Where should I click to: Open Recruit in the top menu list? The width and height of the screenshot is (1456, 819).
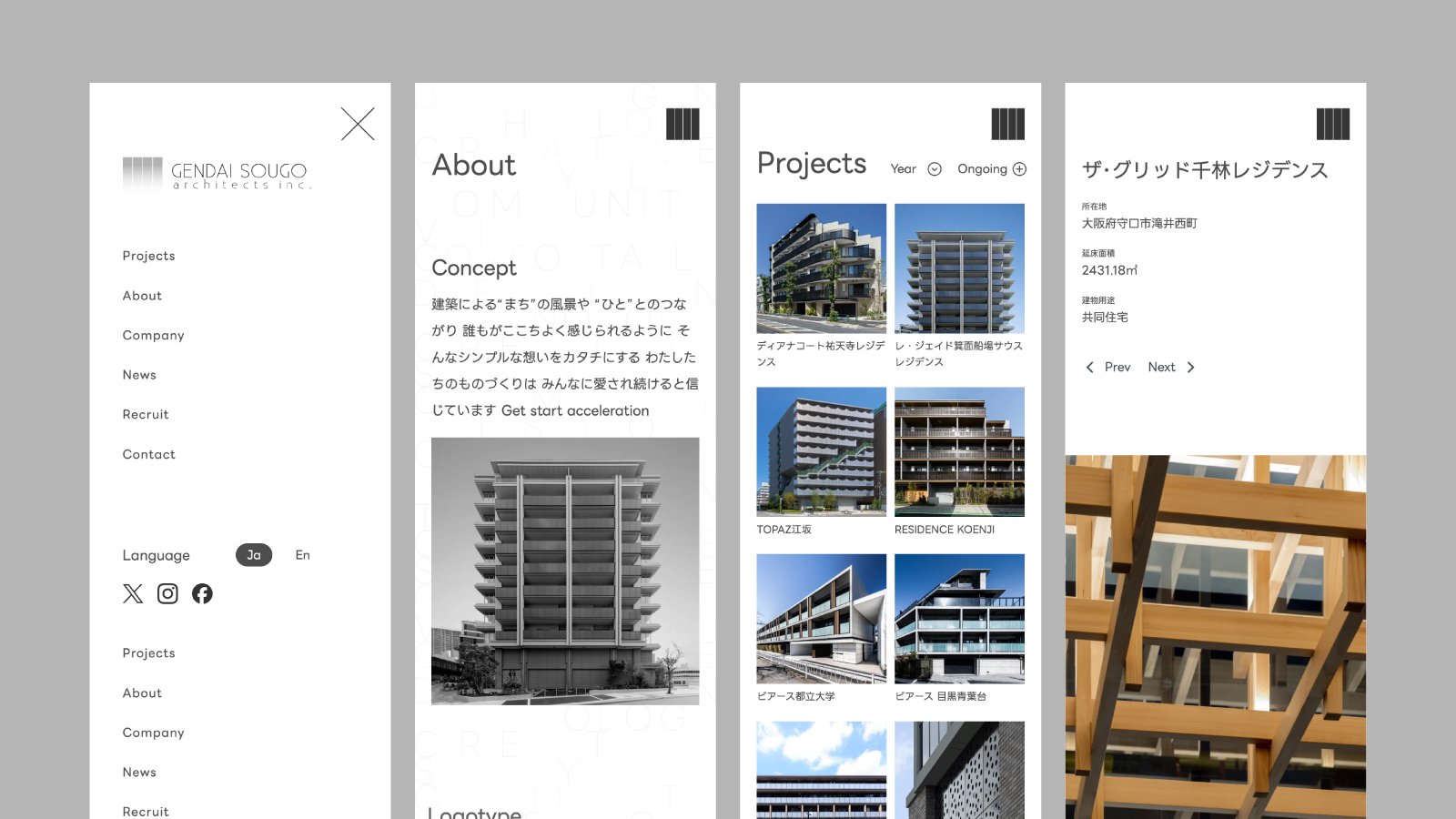146,415
